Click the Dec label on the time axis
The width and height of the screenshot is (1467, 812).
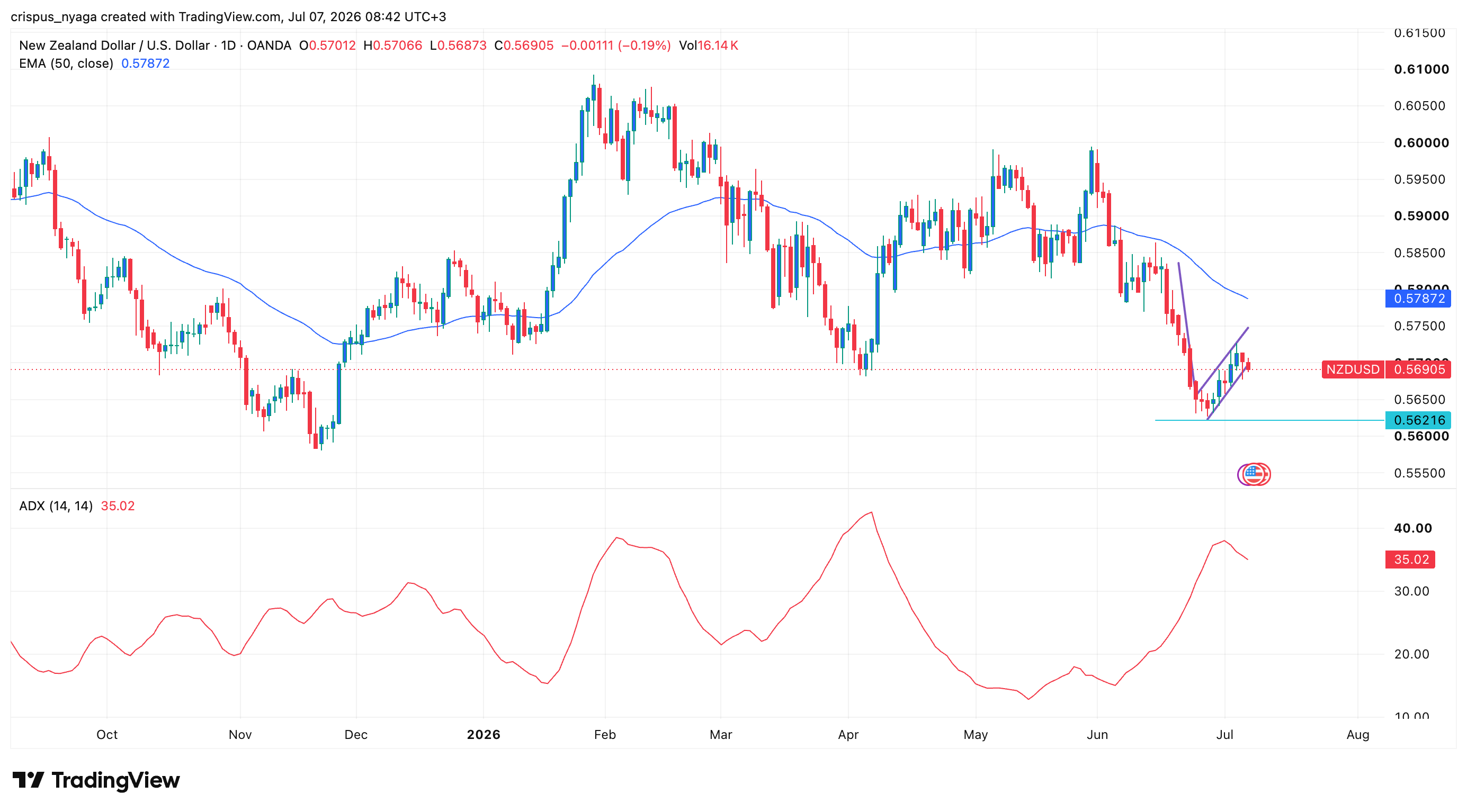[356, 735]
